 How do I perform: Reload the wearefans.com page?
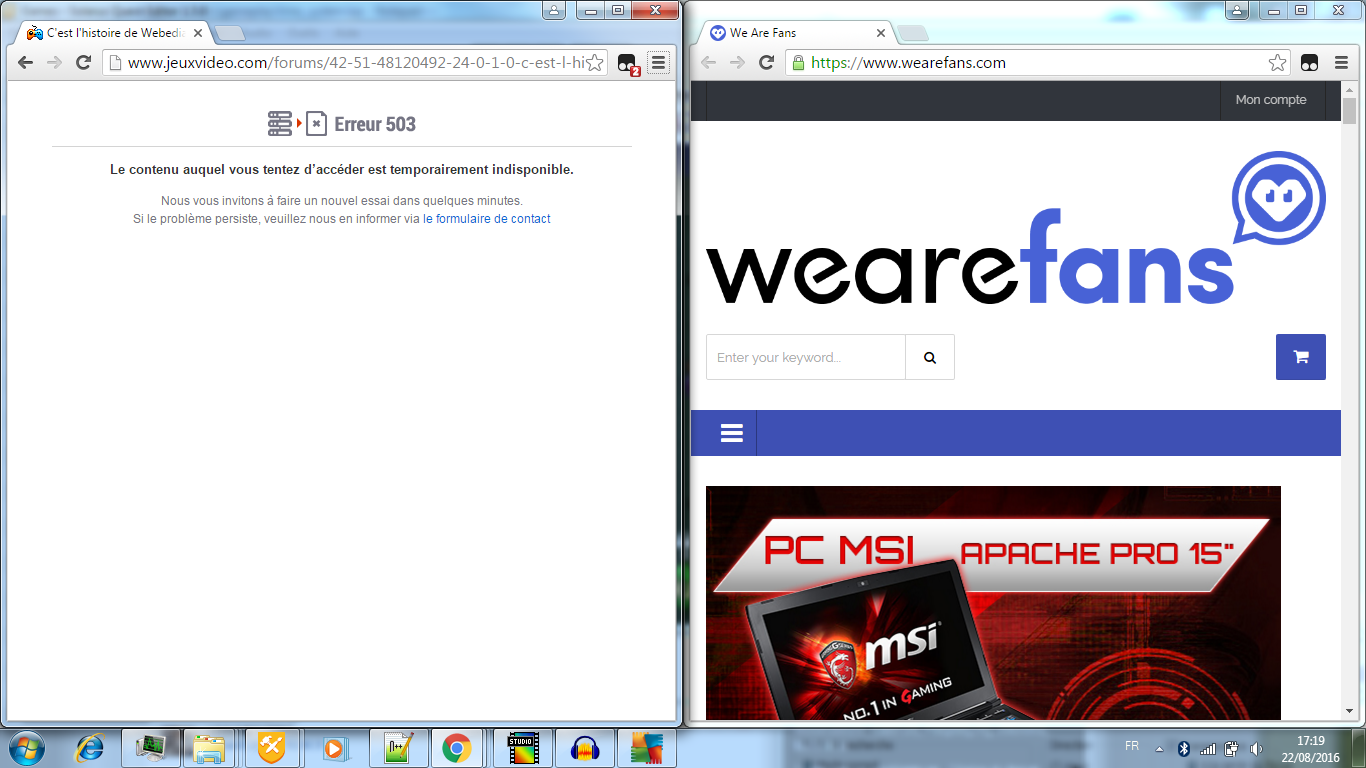[x=767, y=62]
